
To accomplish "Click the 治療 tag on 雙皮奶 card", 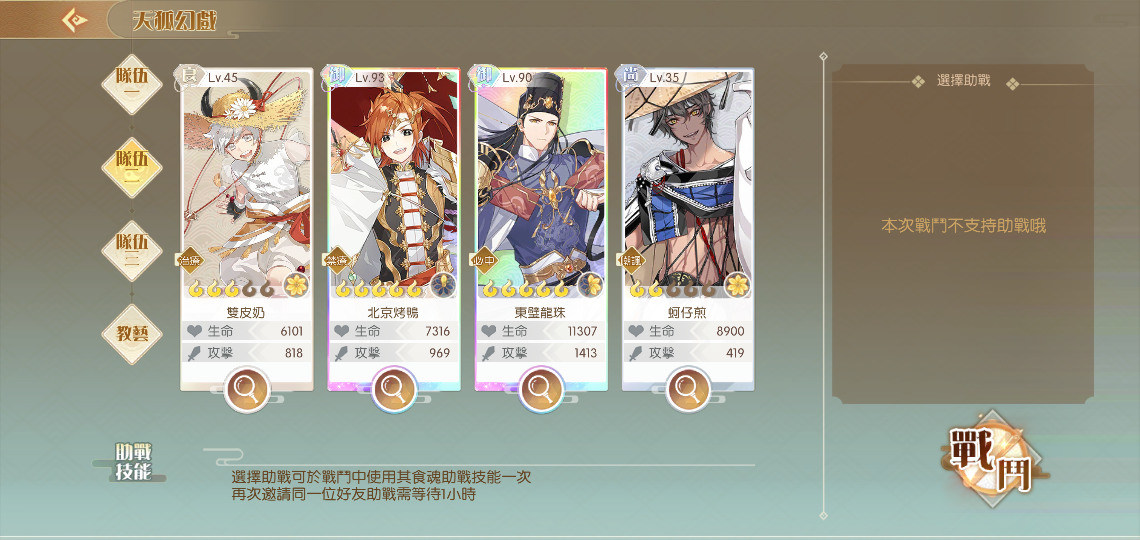I will [x=190, y=260].
